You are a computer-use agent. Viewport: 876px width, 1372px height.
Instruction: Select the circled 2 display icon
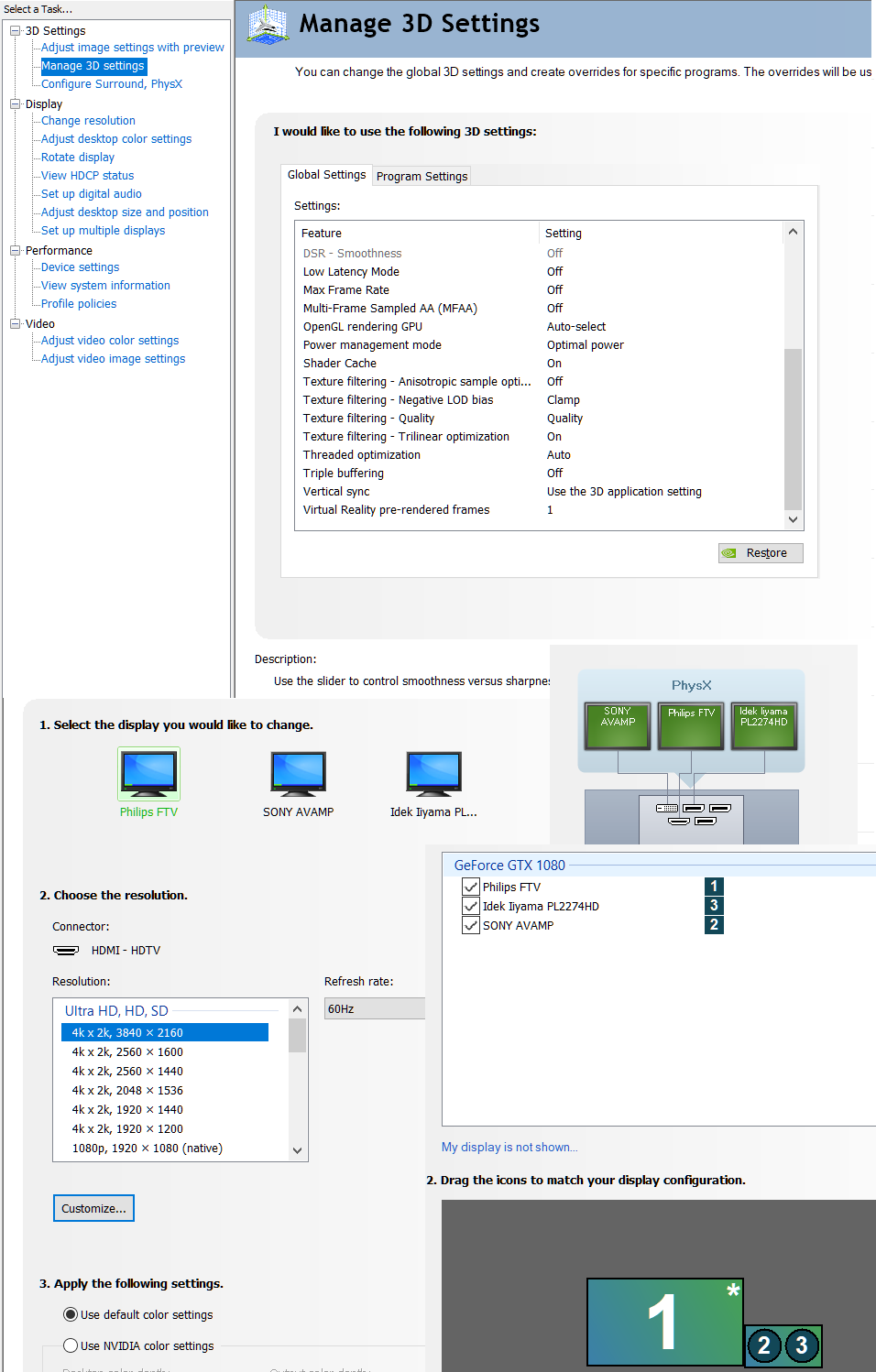[764, 1345]
